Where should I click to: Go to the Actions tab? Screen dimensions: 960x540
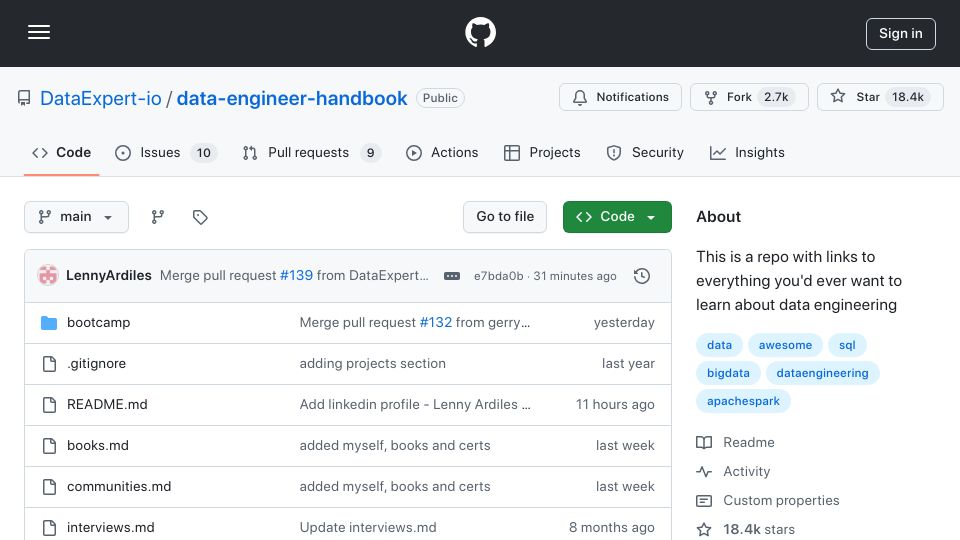442,152
